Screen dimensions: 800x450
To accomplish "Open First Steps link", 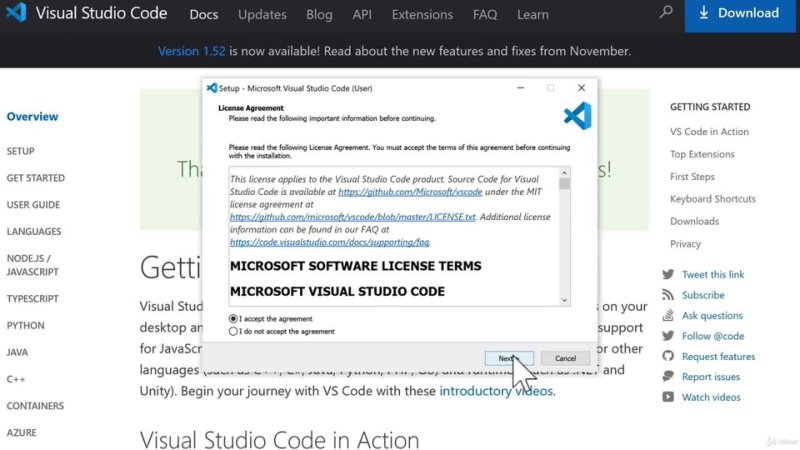I will (692, 177).
